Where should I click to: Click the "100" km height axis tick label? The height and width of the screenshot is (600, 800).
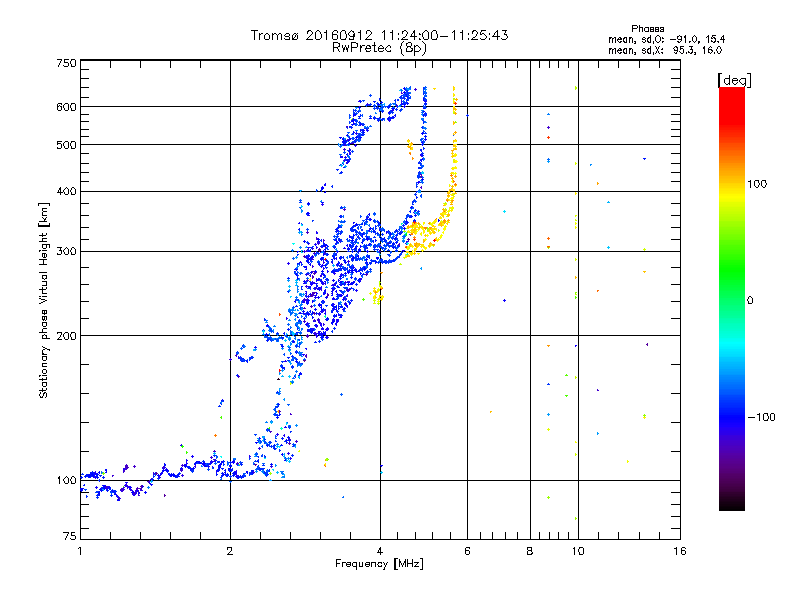coord(67,481)
